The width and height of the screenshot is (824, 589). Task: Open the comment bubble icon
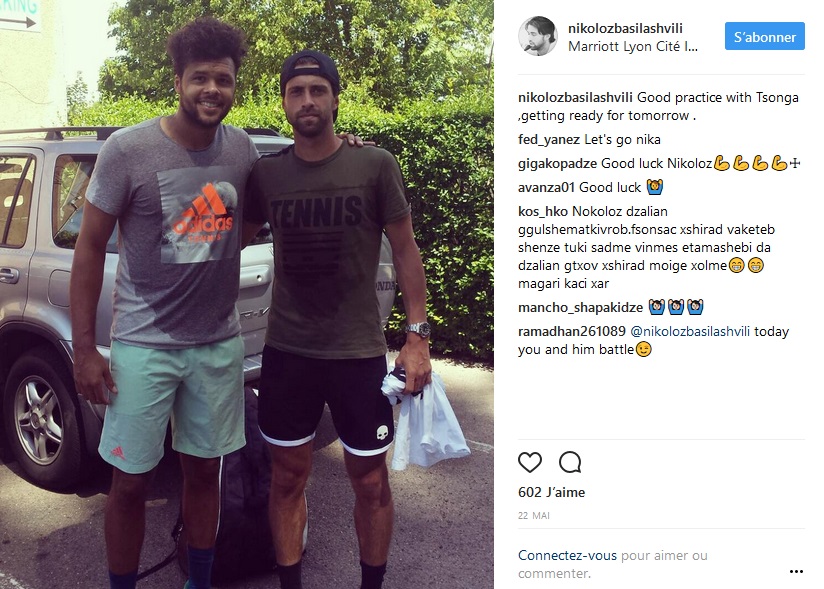coord(570,462)
